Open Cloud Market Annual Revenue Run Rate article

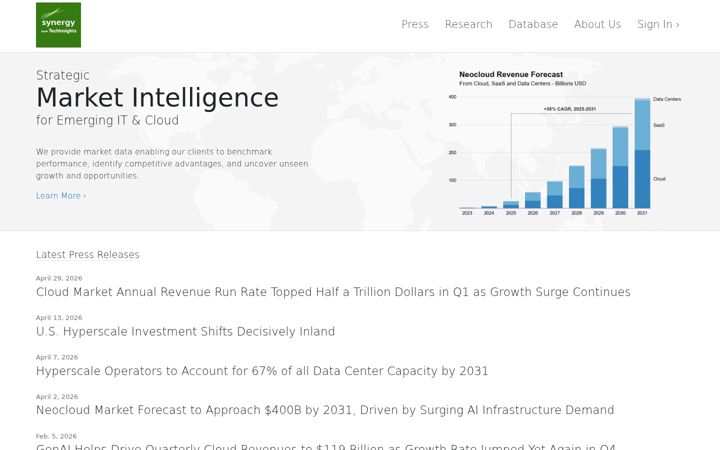pos(333,292)
